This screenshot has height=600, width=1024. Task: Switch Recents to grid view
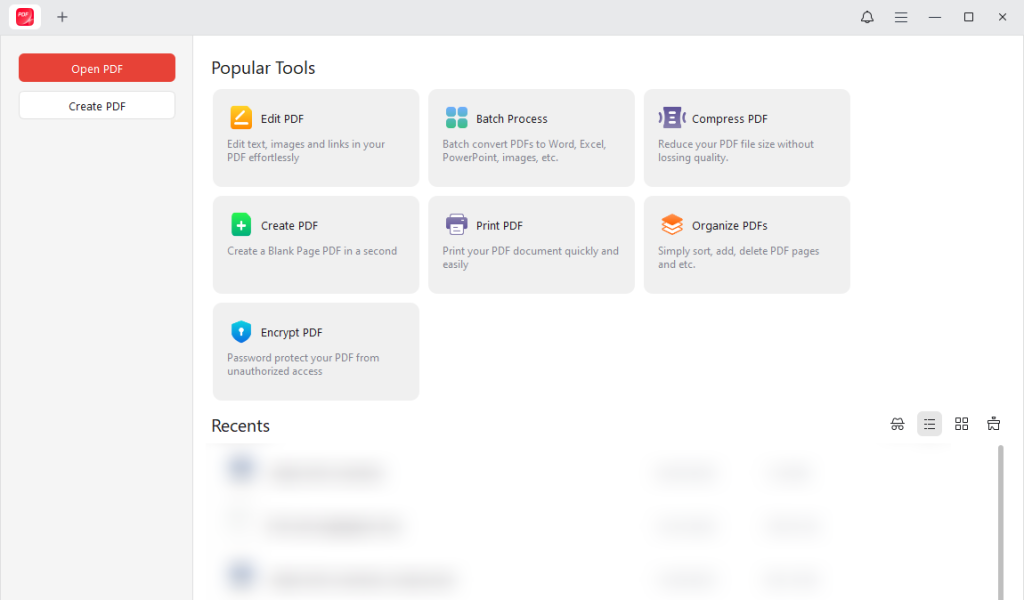click(961, 423)
